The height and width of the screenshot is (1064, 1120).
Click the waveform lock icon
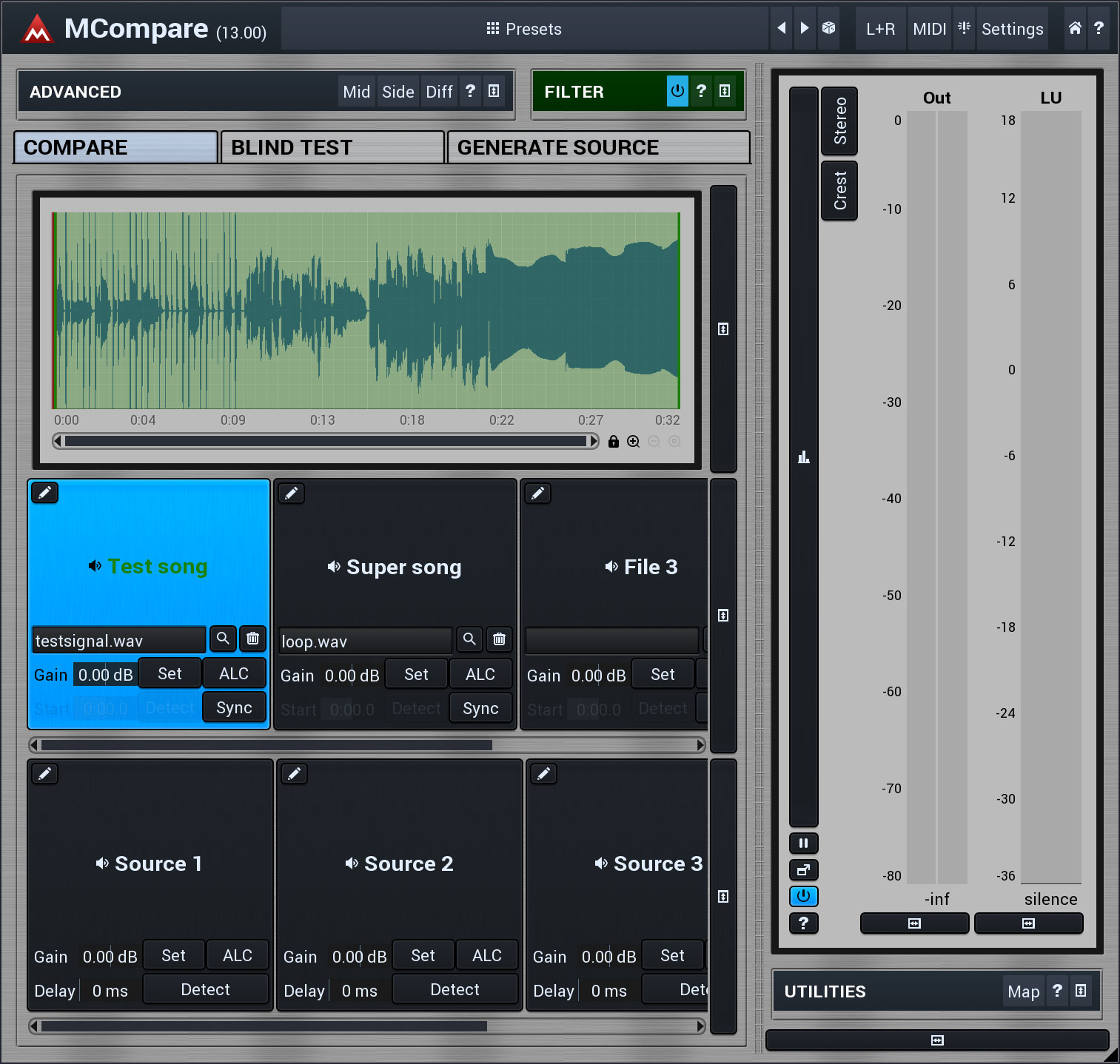coord(613,442)
